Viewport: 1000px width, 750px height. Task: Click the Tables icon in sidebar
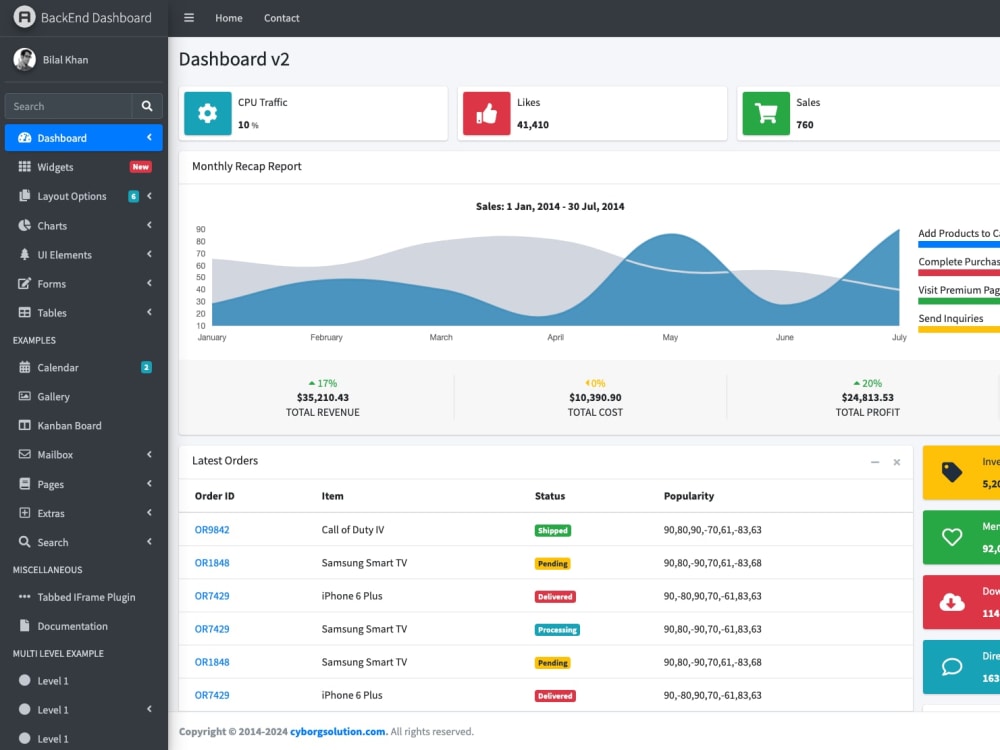[x=24, y=312]
